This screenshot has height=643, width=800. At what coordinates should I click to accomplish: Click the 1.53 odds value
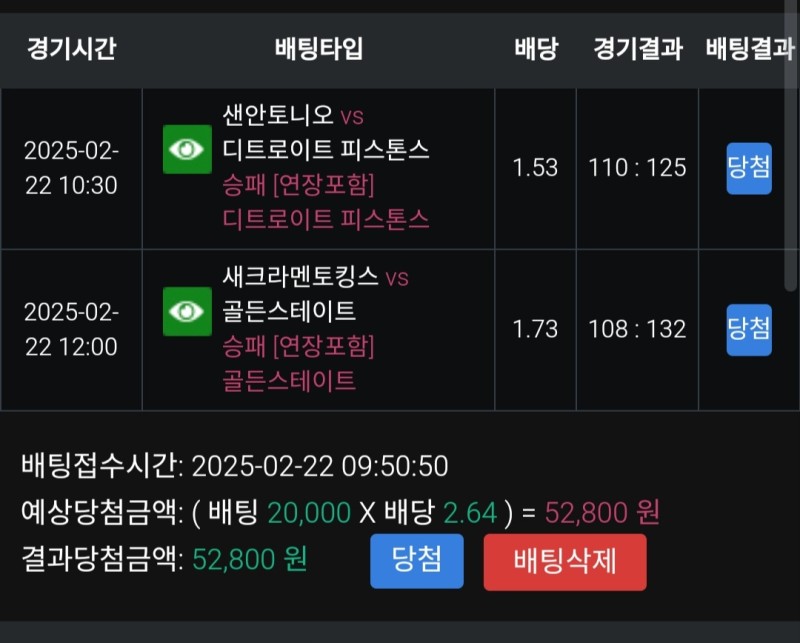[536, 168]
